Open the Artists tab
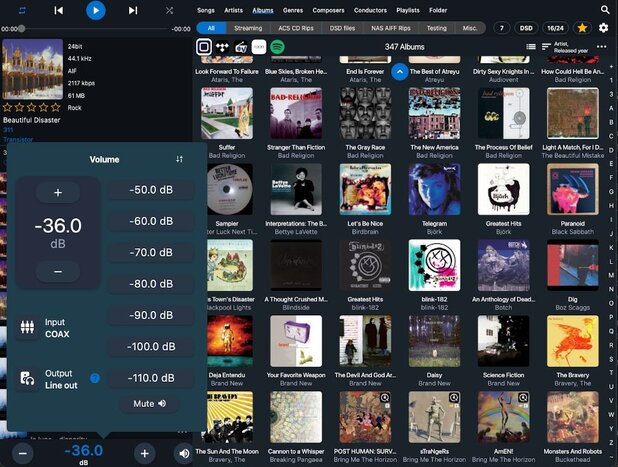Viewport: 618px width, 467px height. click(x=233, y=10)
